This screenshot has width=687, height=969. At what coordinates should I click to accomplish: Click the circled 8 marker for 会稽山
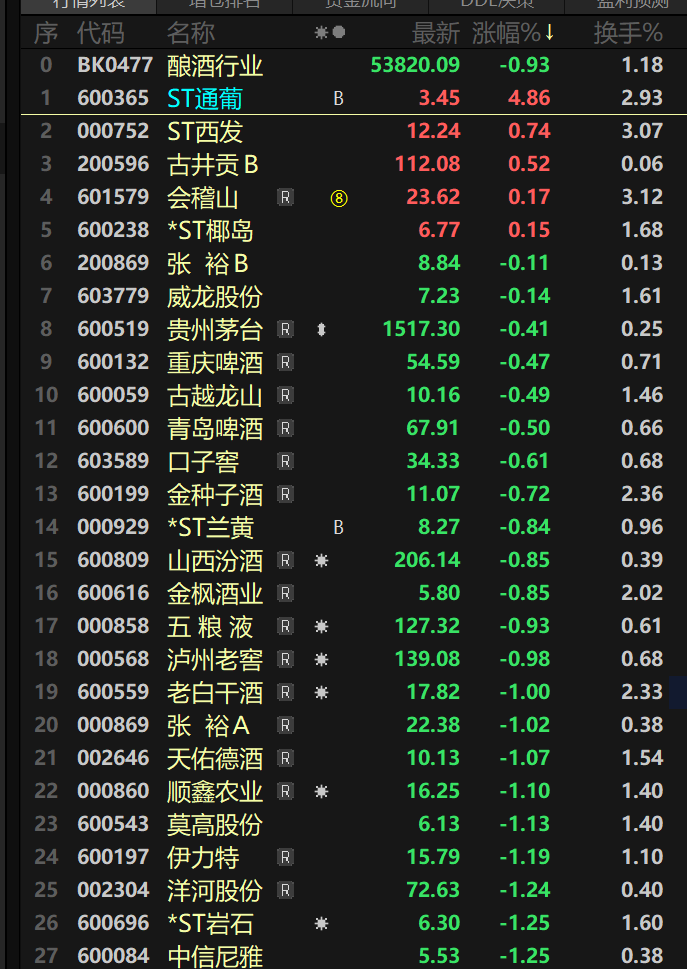tap(339, 198)
